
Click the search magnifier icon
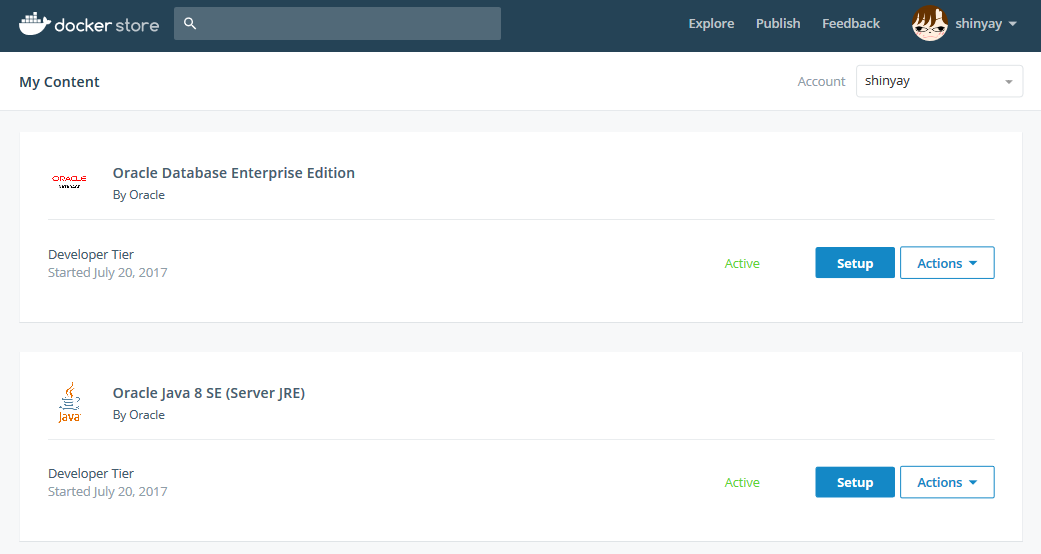pyautogui.click(x=190, y=24)
